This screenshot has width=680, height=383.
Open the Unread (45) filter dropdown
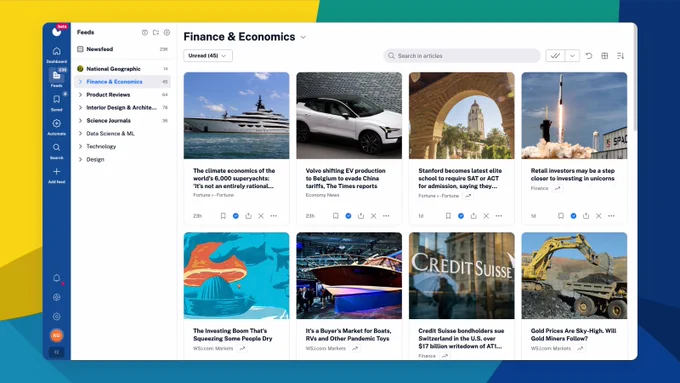(x=208, y=56)
